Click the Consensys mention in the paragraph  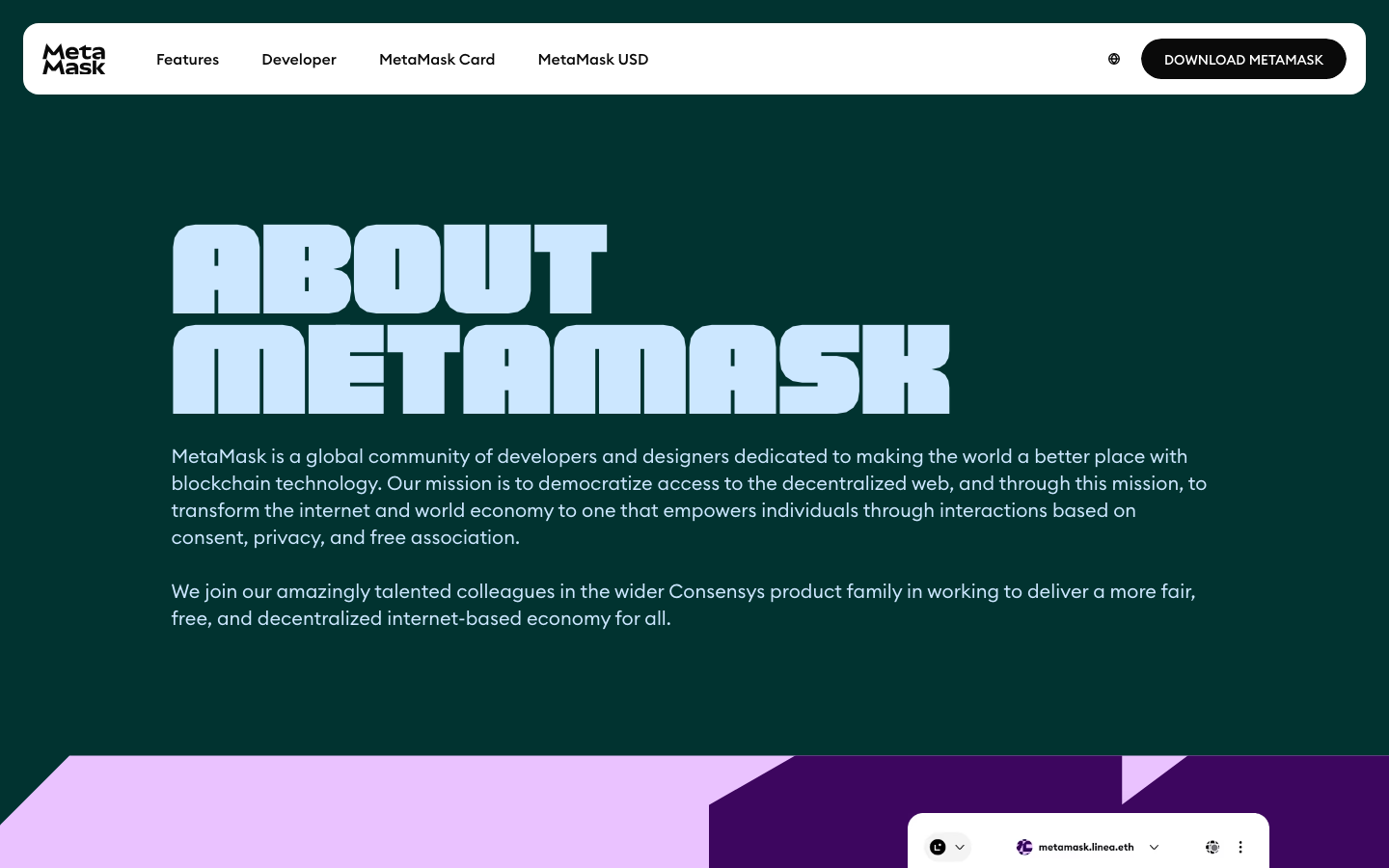711,591
